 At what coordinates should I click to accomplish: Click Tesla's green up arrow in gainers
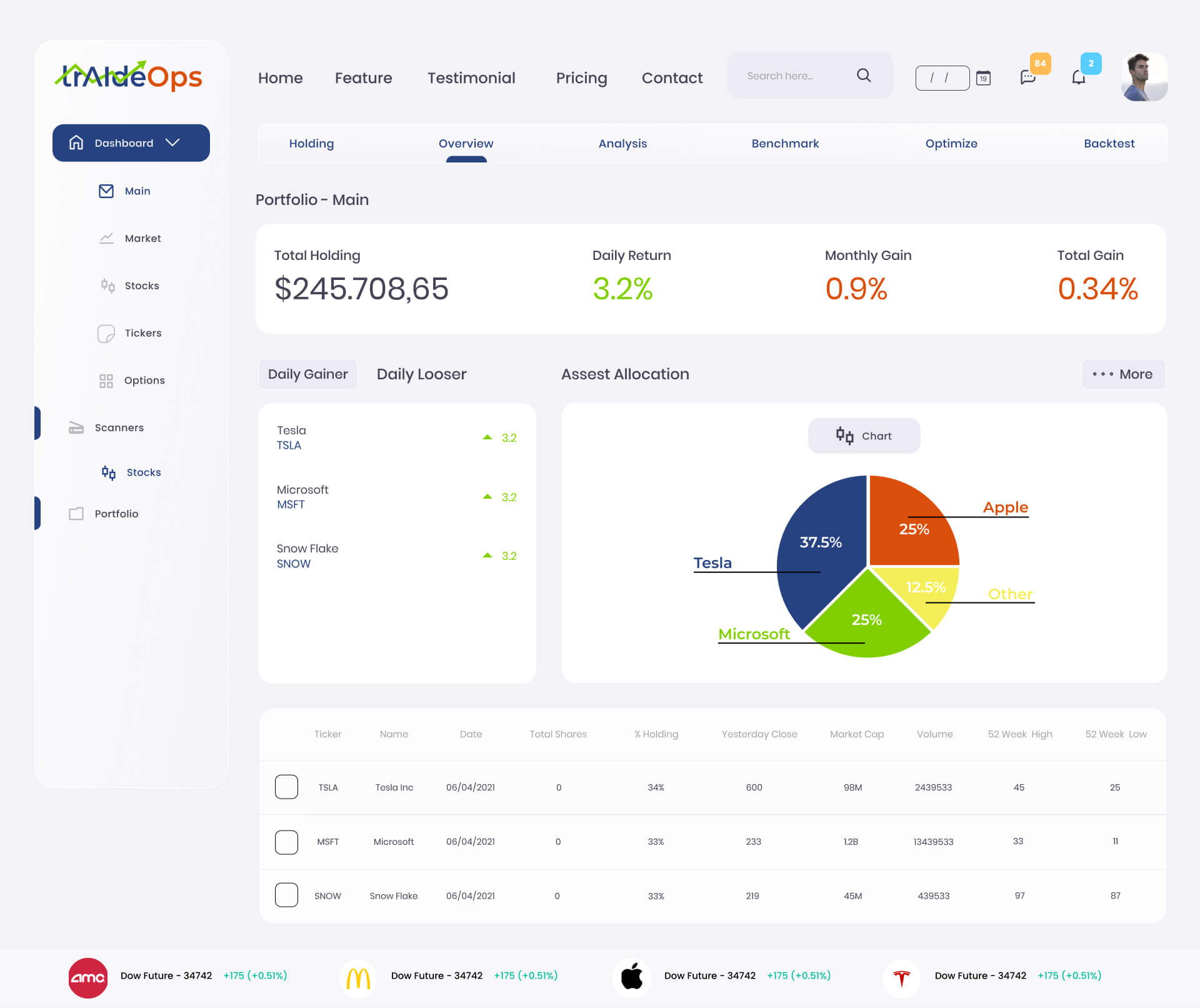point(487,437)
